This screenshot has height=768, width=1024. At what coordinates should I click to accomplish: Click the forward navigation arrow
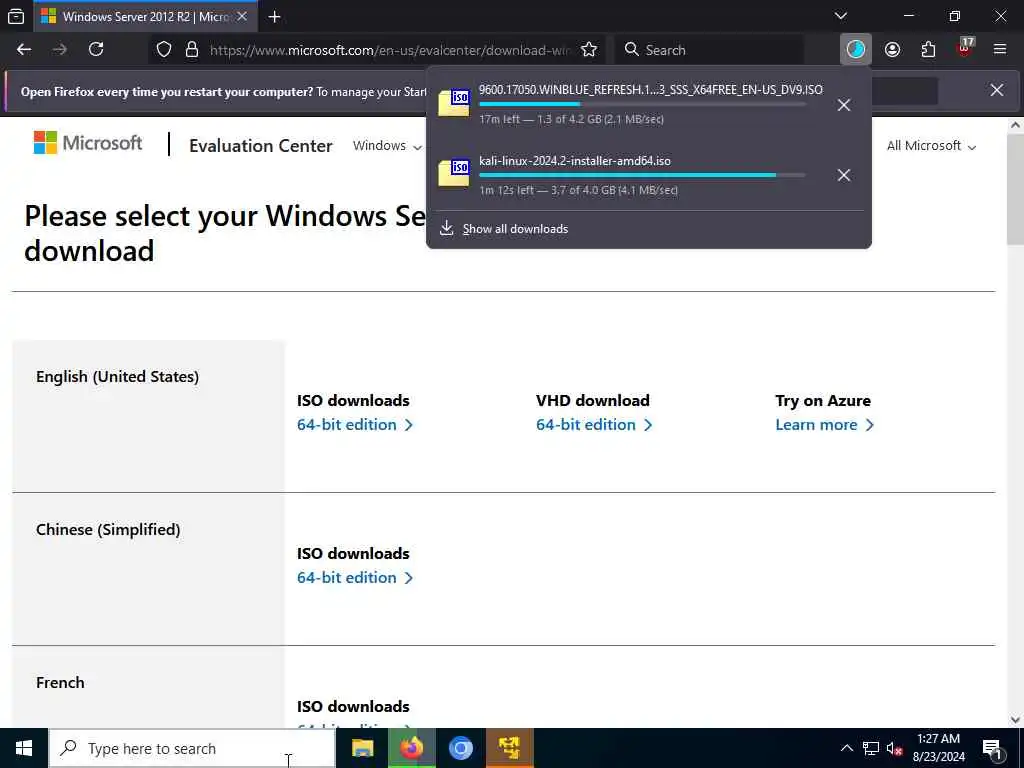click(59, 50)
